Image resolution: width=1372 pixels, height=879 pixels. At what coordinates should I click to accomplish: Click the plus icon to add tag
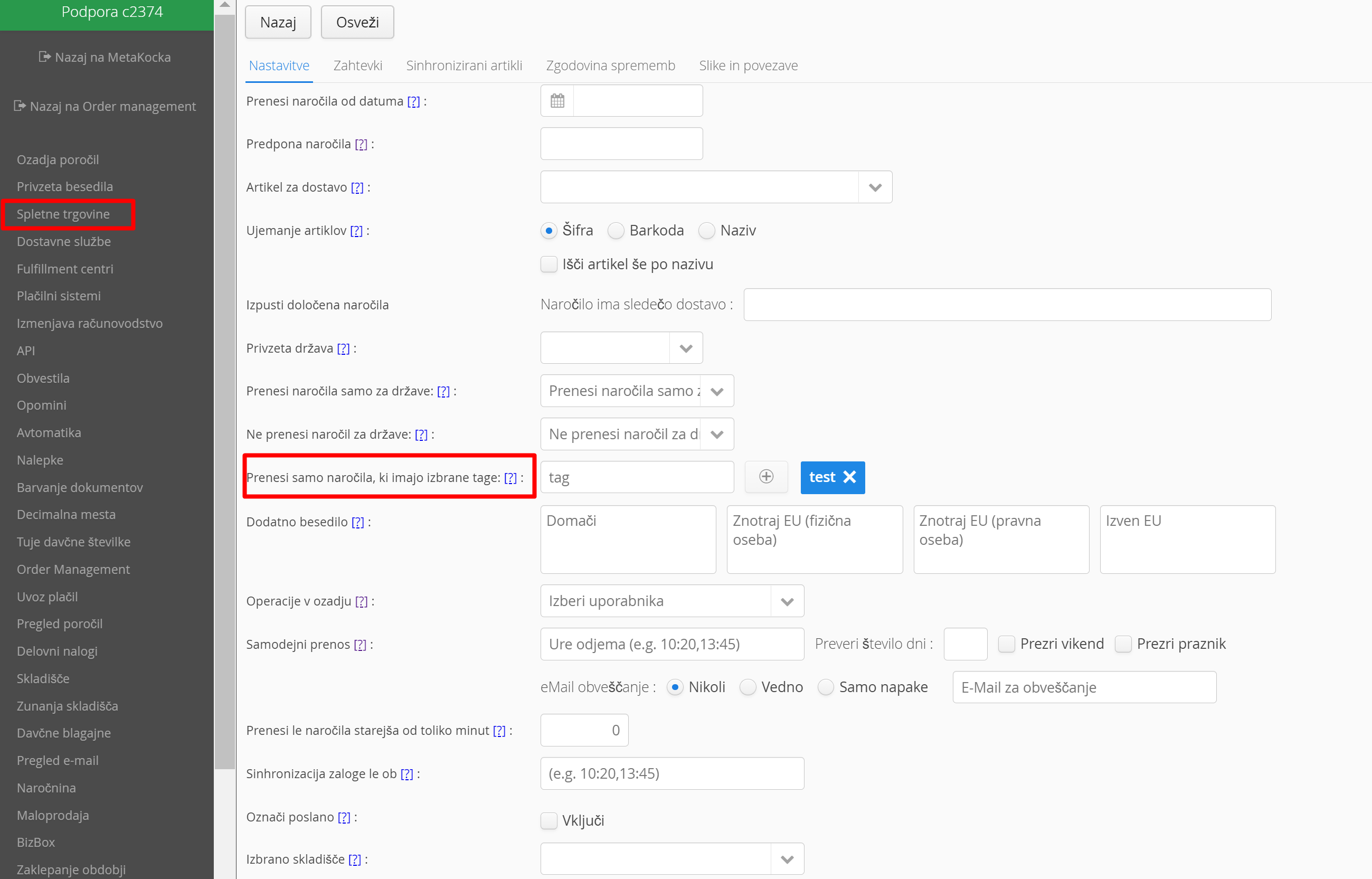[x=766, y=477]
